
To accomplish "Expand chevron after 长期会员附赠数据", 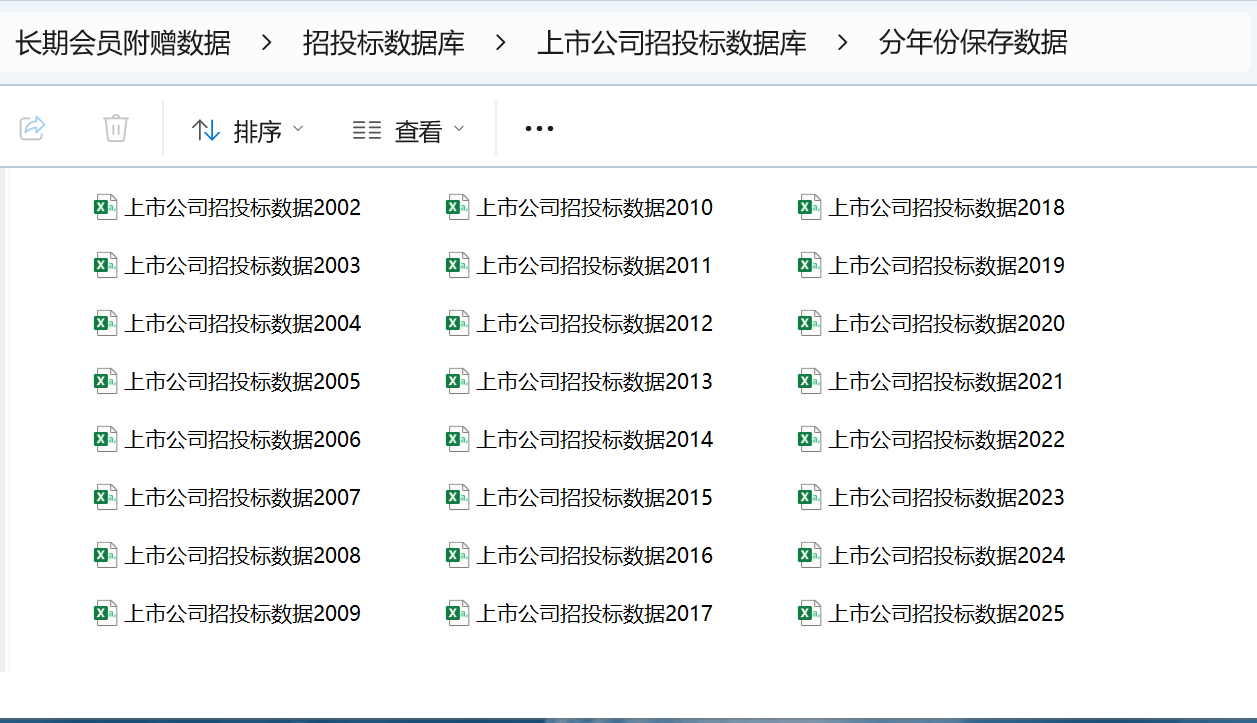I will [267, 43].
